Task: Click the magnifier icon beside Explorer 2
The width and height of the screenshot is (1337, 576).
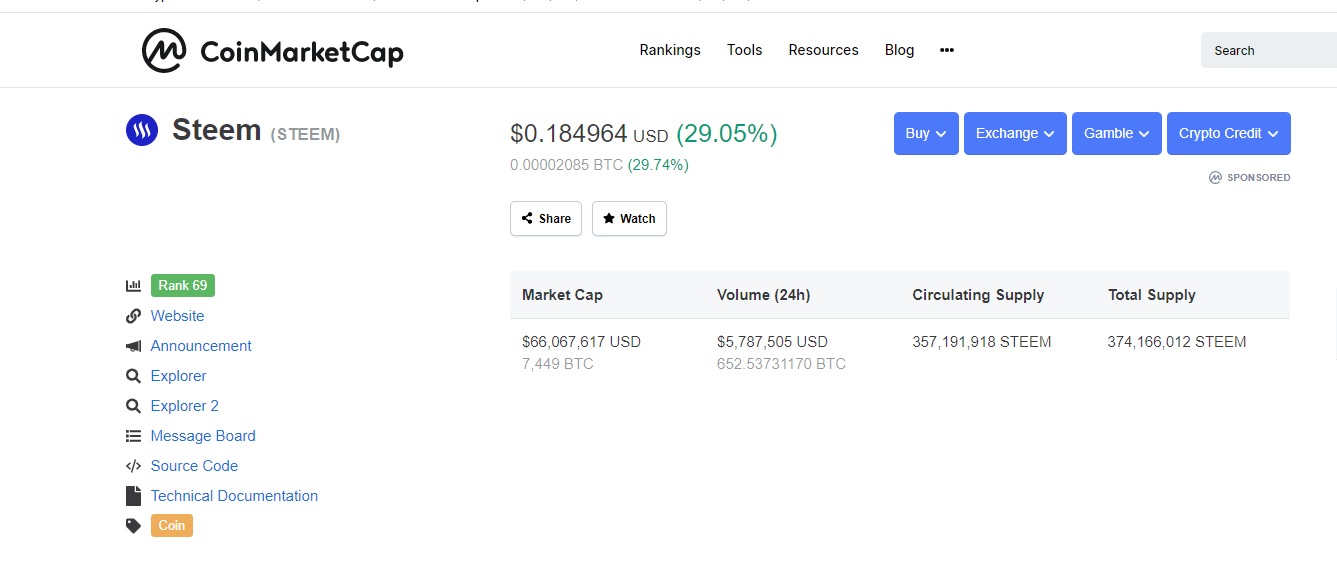Action: [x=133, y=406]
